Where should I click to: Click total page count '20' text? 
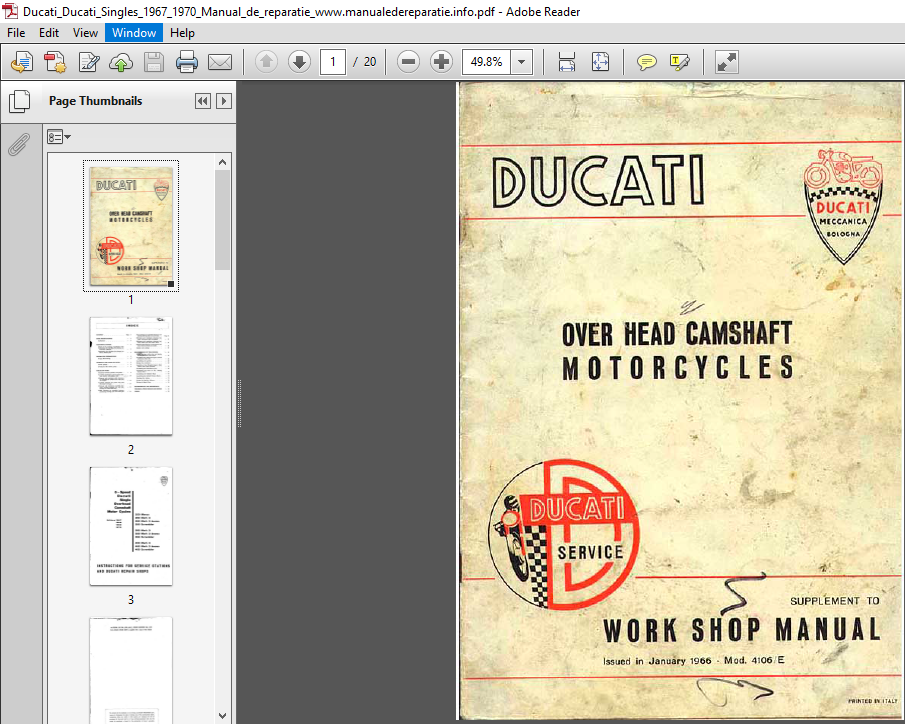point(370,62)
